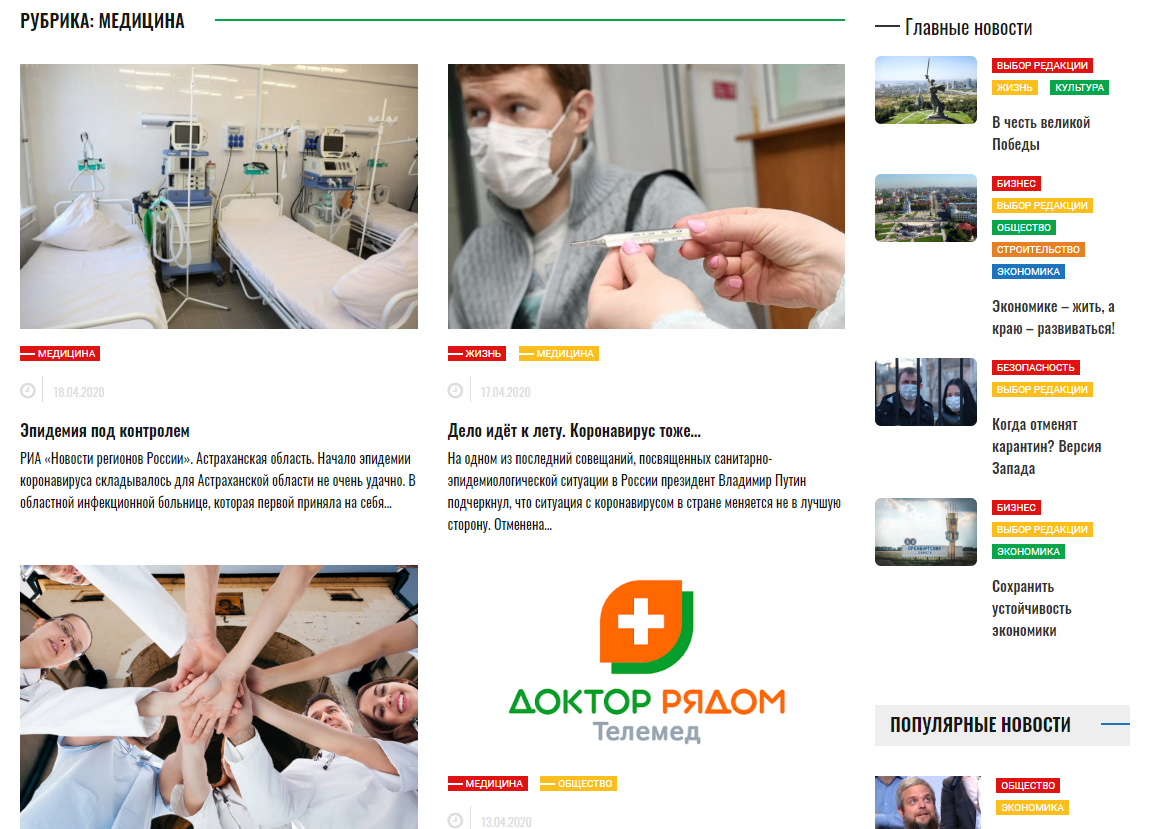
Task: Select the red МЕДИЦИНА tag under first article
Action: [60, 353]
